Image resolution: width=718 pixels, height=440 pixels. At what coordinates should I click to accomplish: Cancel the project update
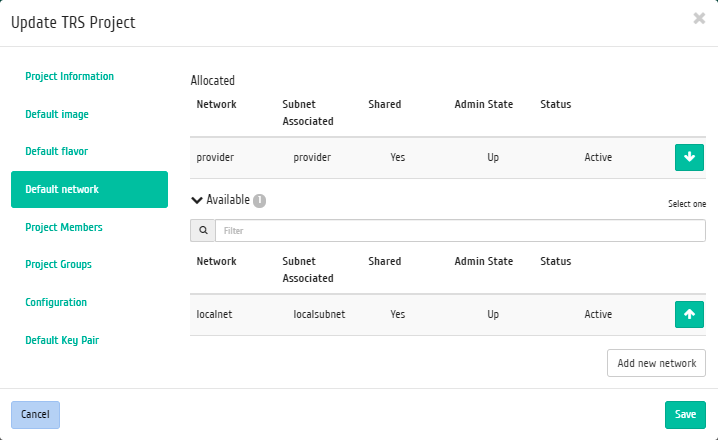(x=35, y=415)
